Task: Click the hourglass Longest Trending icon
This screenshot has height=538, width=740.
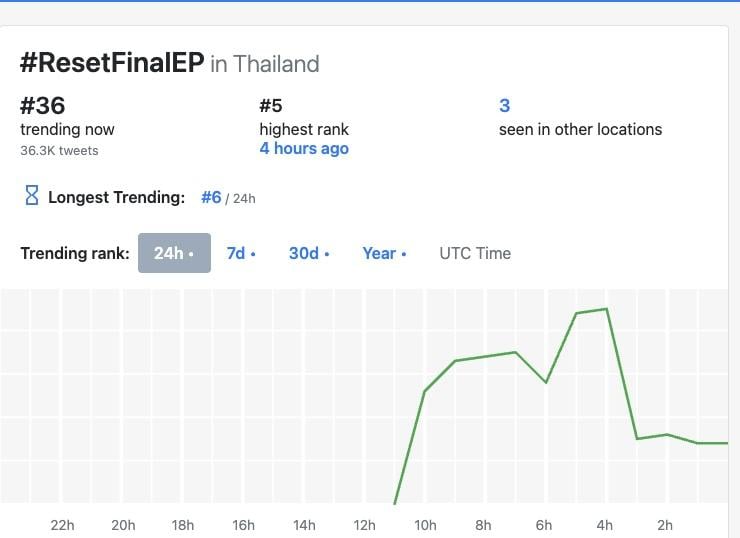Action: tap(30, 196)
